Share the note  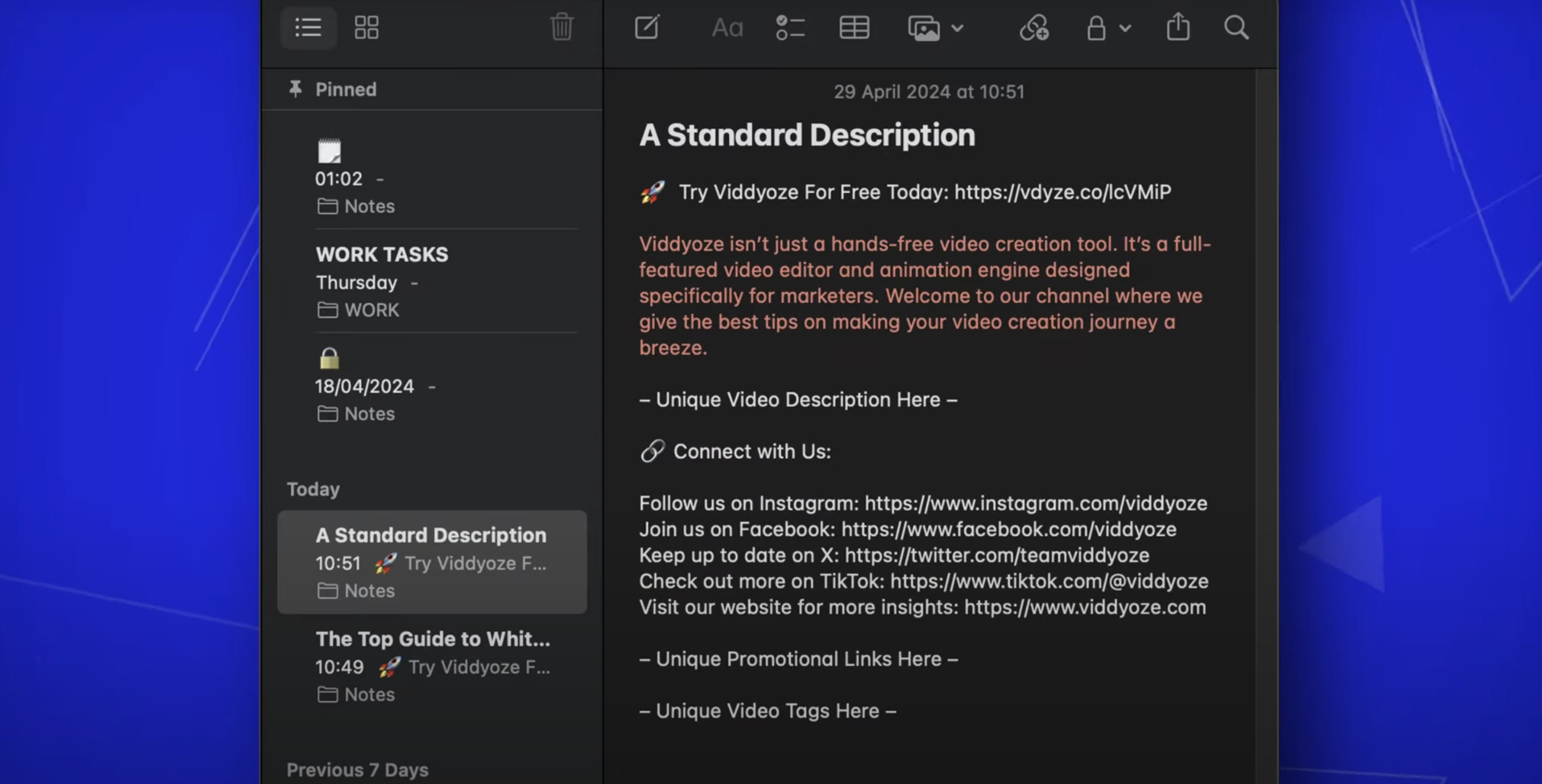[x=1178, y=27]
